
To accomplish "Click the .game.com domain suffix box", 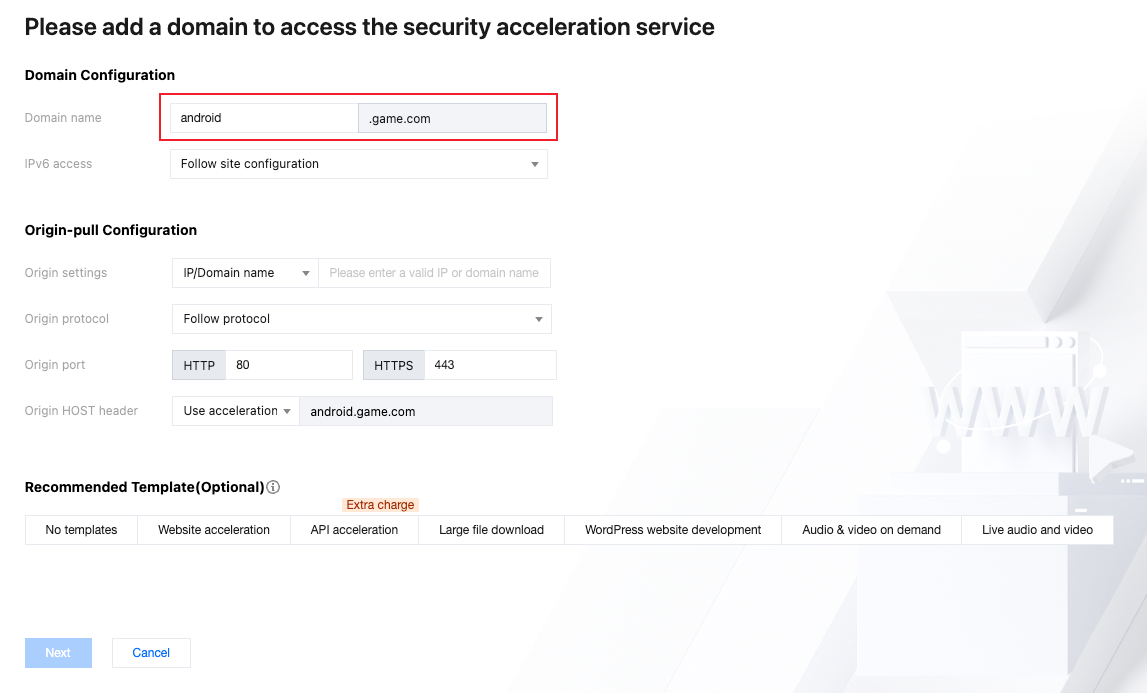I will [452, 118].
